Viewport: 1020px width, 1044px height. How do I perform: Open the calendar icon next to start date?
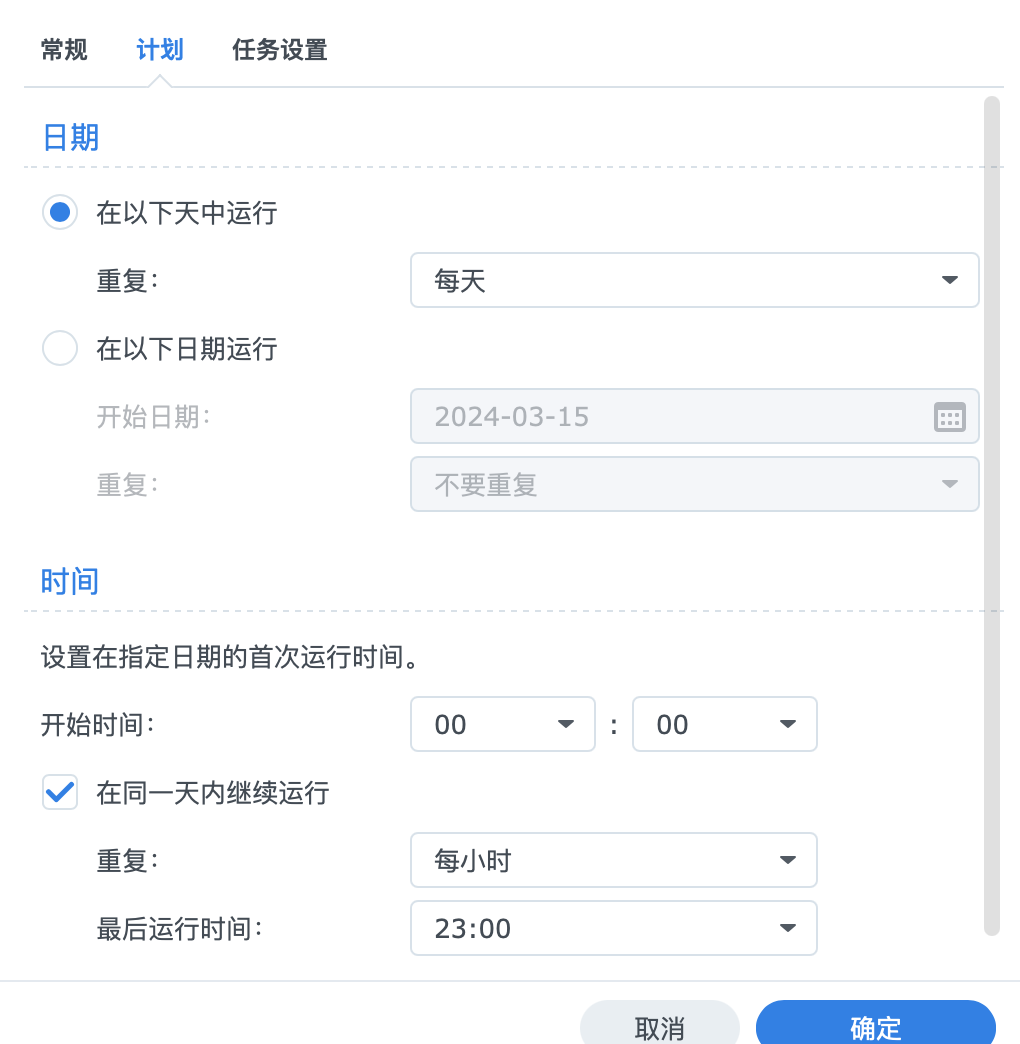pos(950,416)
